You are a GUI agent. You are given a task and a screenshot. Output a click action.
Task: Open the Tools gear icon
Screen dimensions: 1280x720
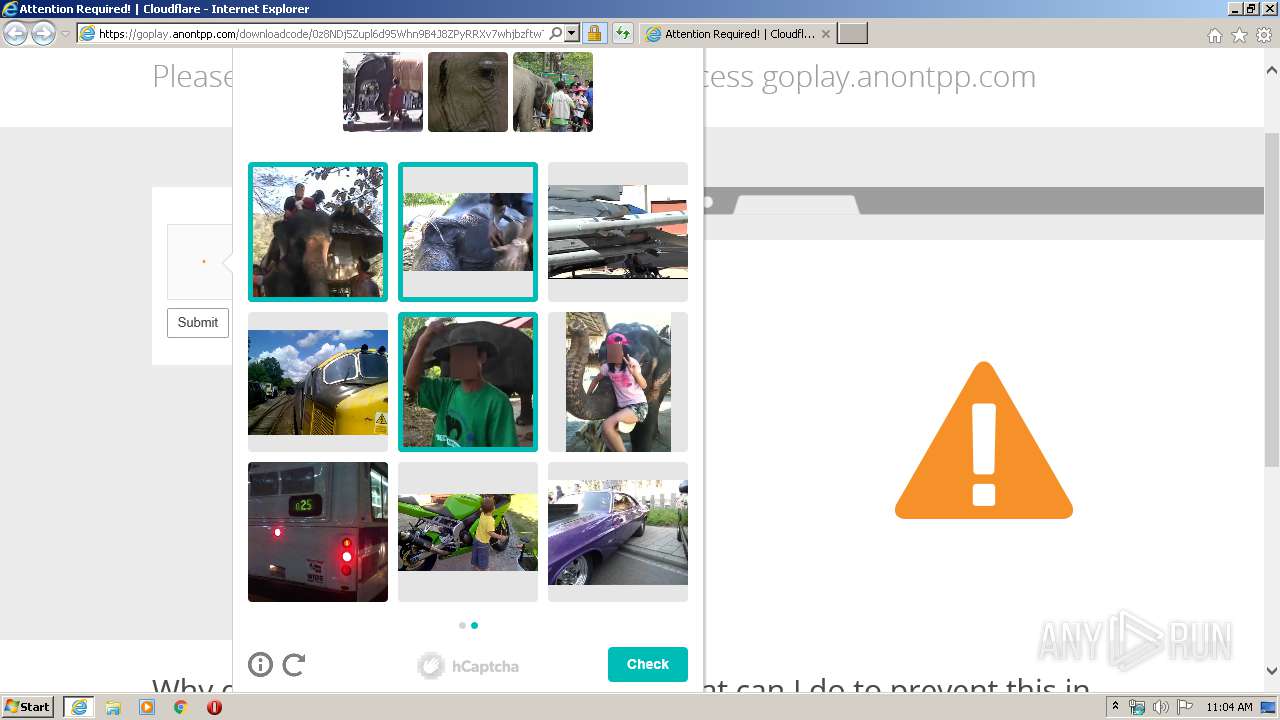pos(1264,35)
